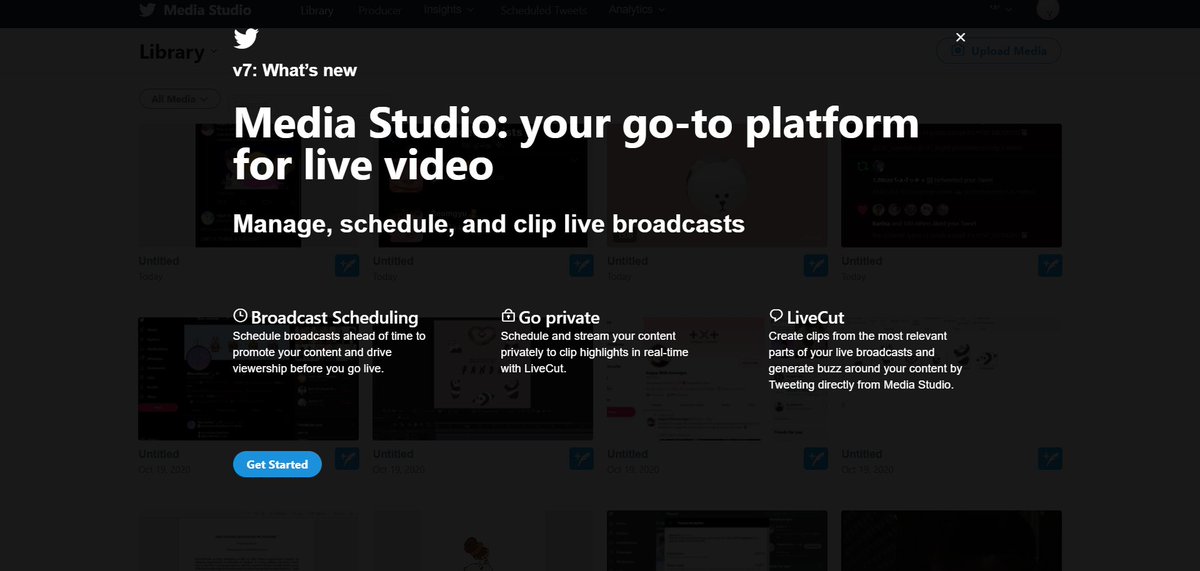
Task: Click the Twitter bird logo above v7 What's new
Action: coord(246,38)
